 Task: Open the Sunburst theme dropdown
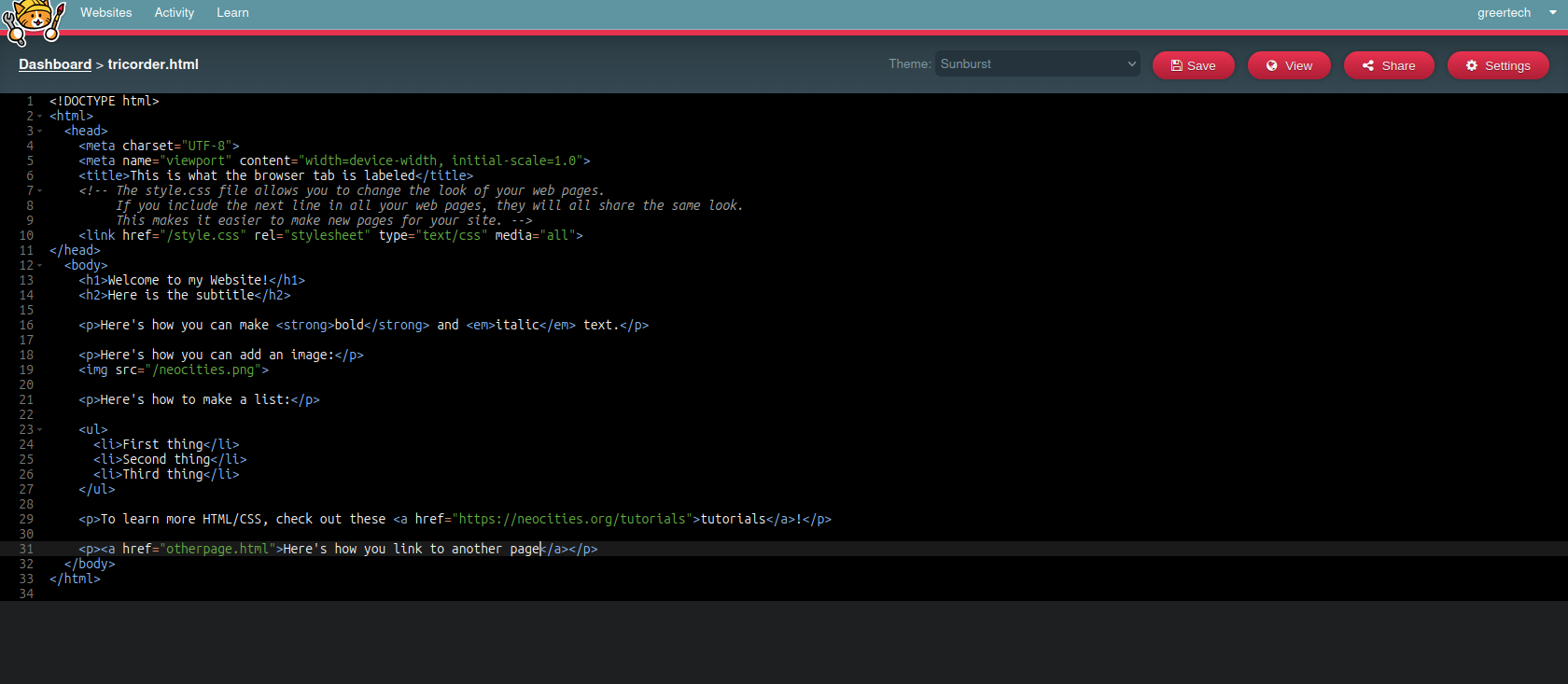coord(1037,63)
